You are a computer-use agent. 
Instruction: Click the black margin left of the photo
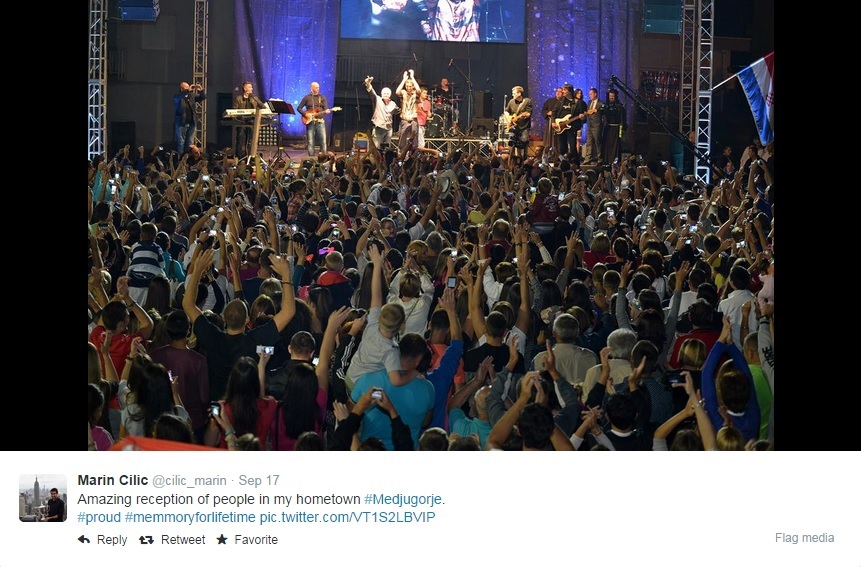tap(44, 225)
